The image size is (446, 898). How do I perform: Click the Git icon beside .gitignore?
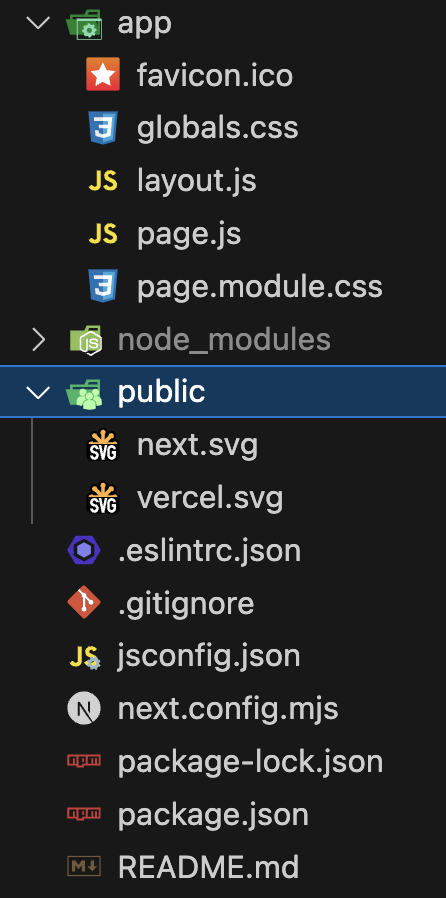[x=84, y=603]
